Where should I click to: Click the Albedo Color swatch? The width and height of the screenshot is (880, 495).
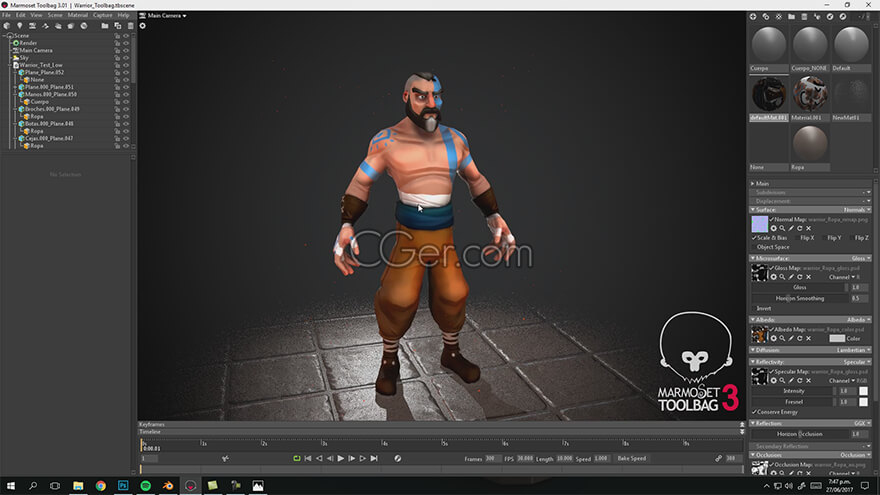click(837, 338)
